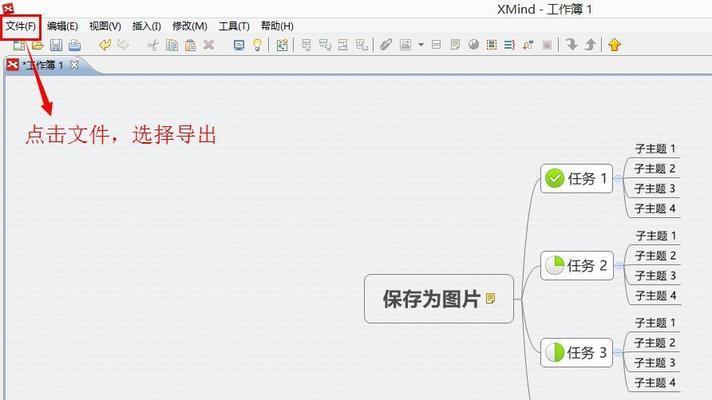Click the insert parent topic icon
This screenshot has height=400, width=712.
[361, 45]
